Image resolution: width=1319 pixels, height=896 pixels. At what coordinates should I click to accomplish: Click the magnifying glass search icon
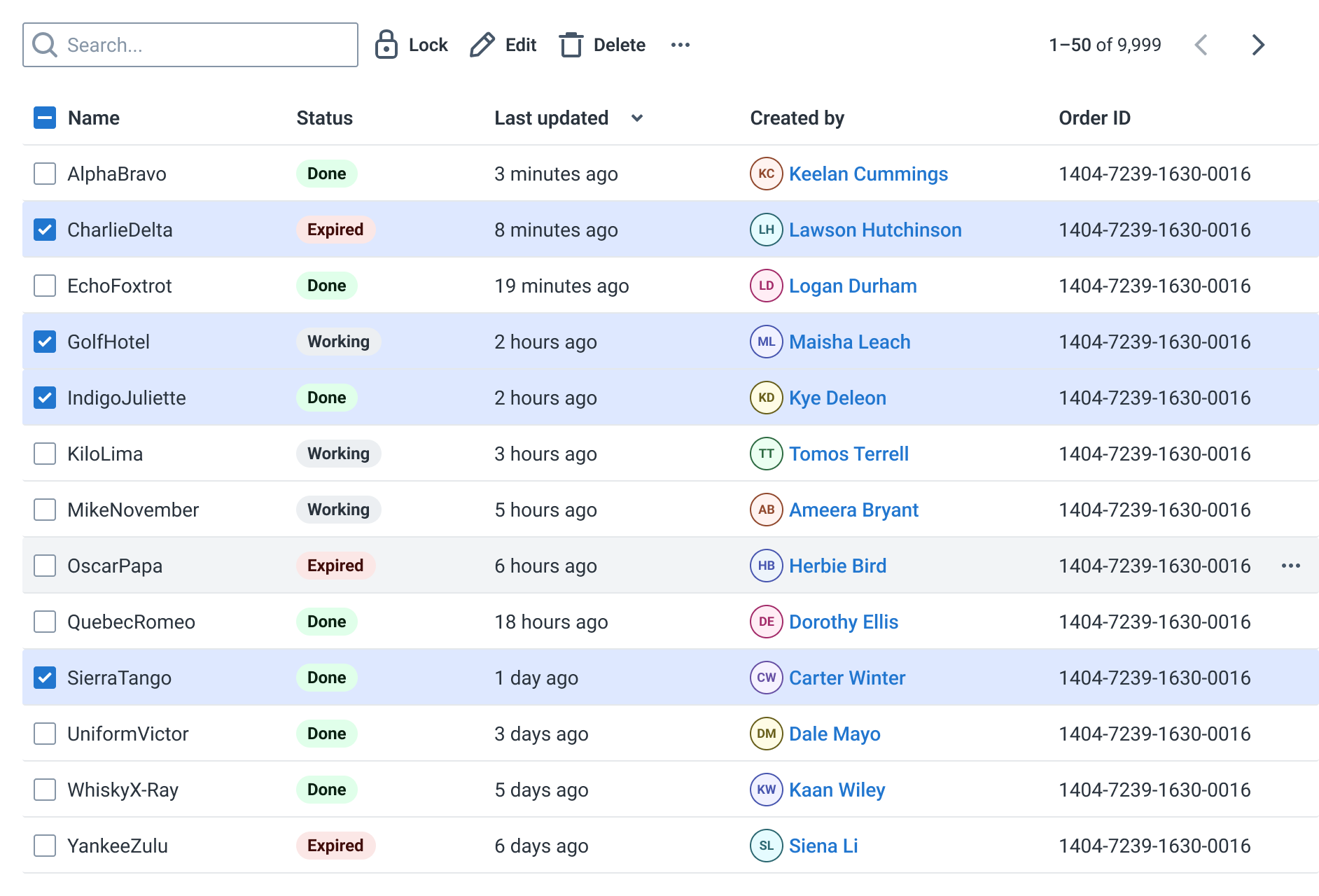45,45
